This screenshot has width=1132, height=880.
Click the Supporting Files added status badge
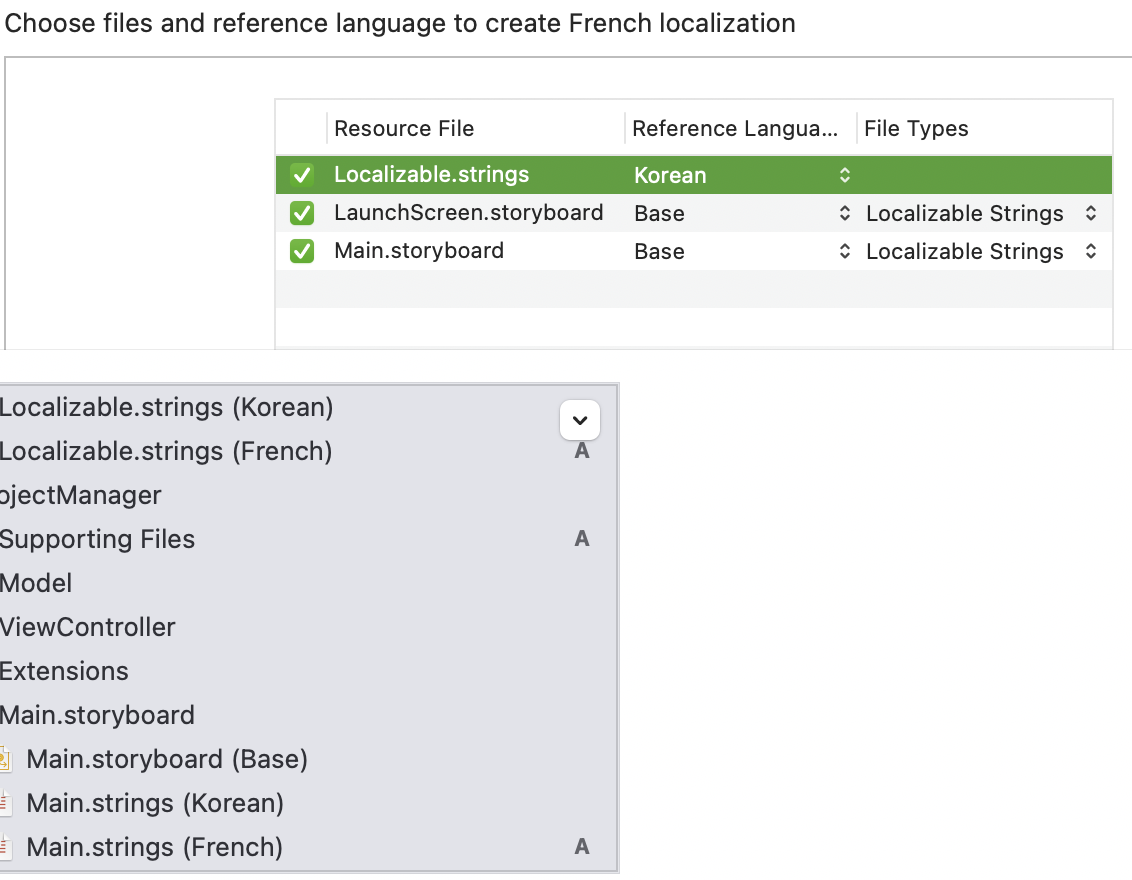[x=581, y=539]
